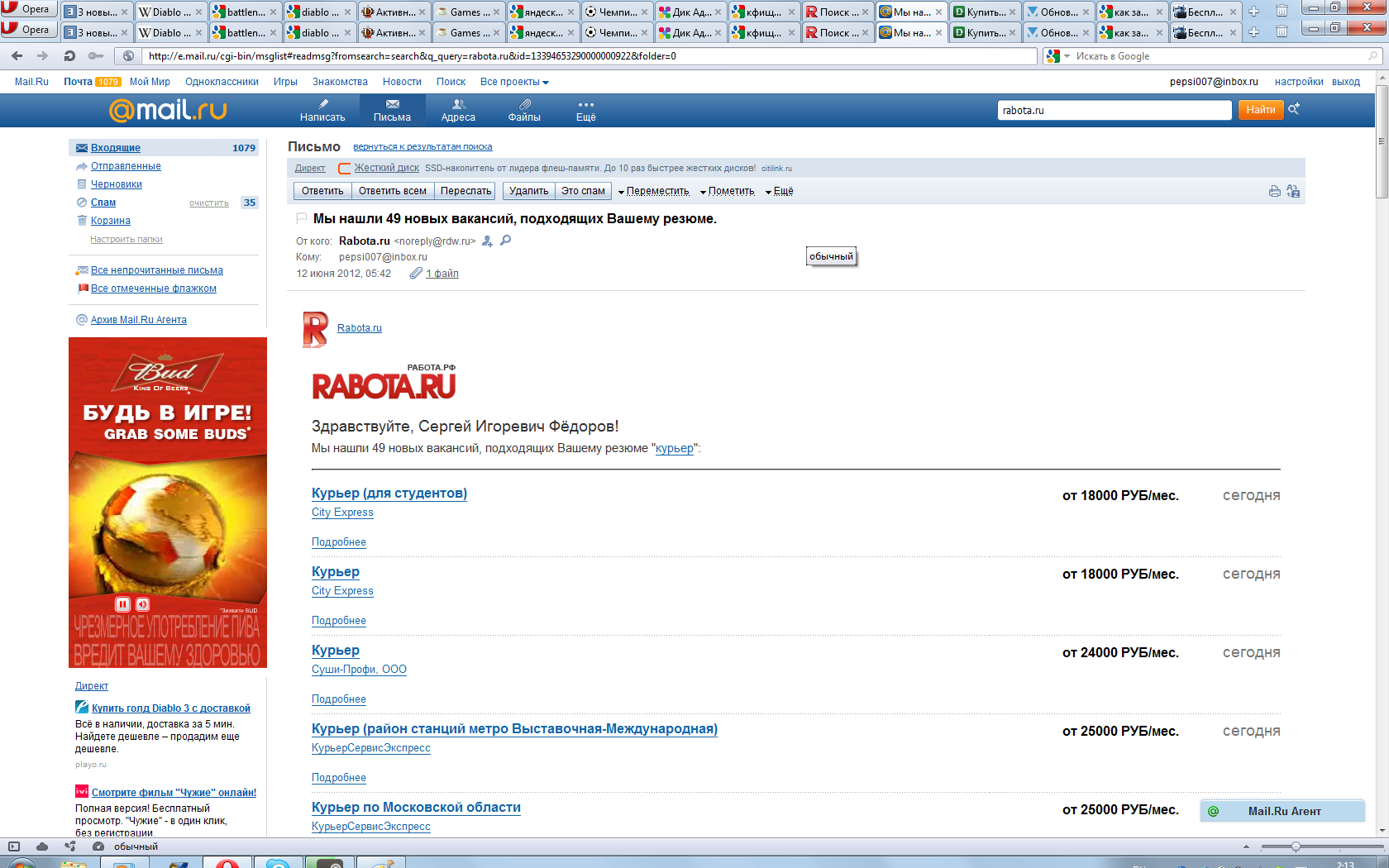The width and height of the screenshot is (1389, 868).
Task: Click advanced search icon next to Найти
Action: pos(1294,109)
